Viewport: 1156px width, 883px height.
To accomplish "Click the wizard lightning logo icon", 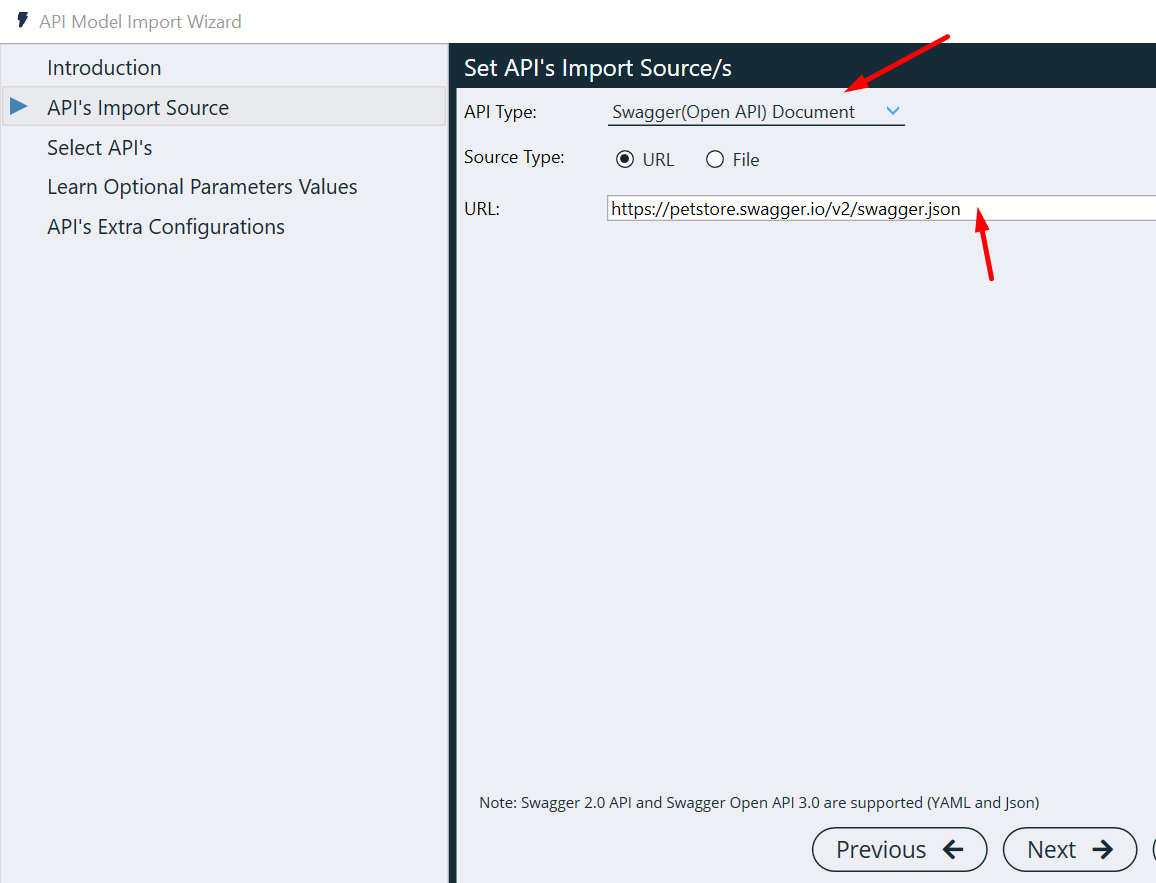I will pos(22,20).
